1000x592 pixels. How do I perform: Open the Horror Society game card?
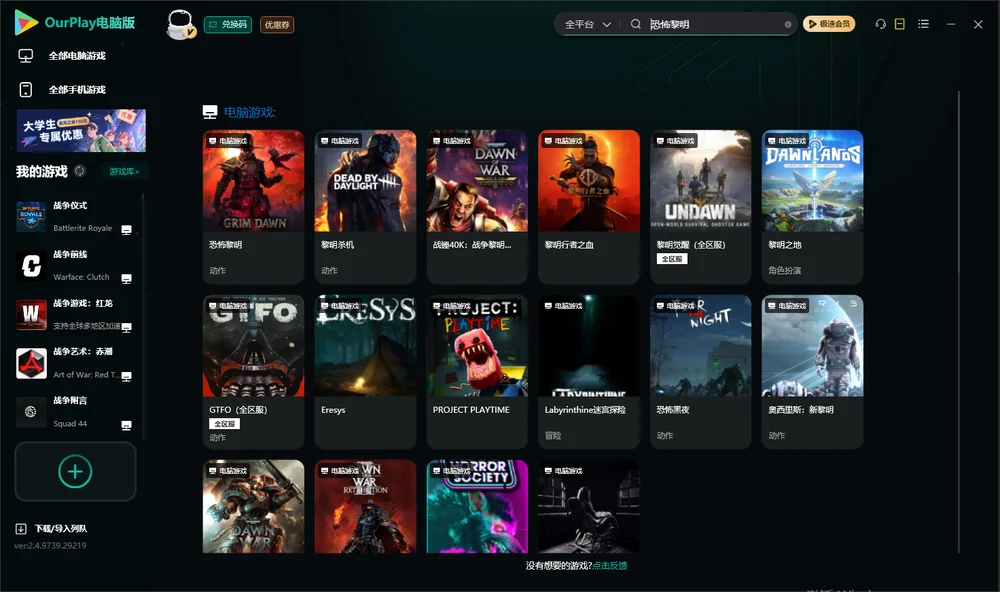477,507
